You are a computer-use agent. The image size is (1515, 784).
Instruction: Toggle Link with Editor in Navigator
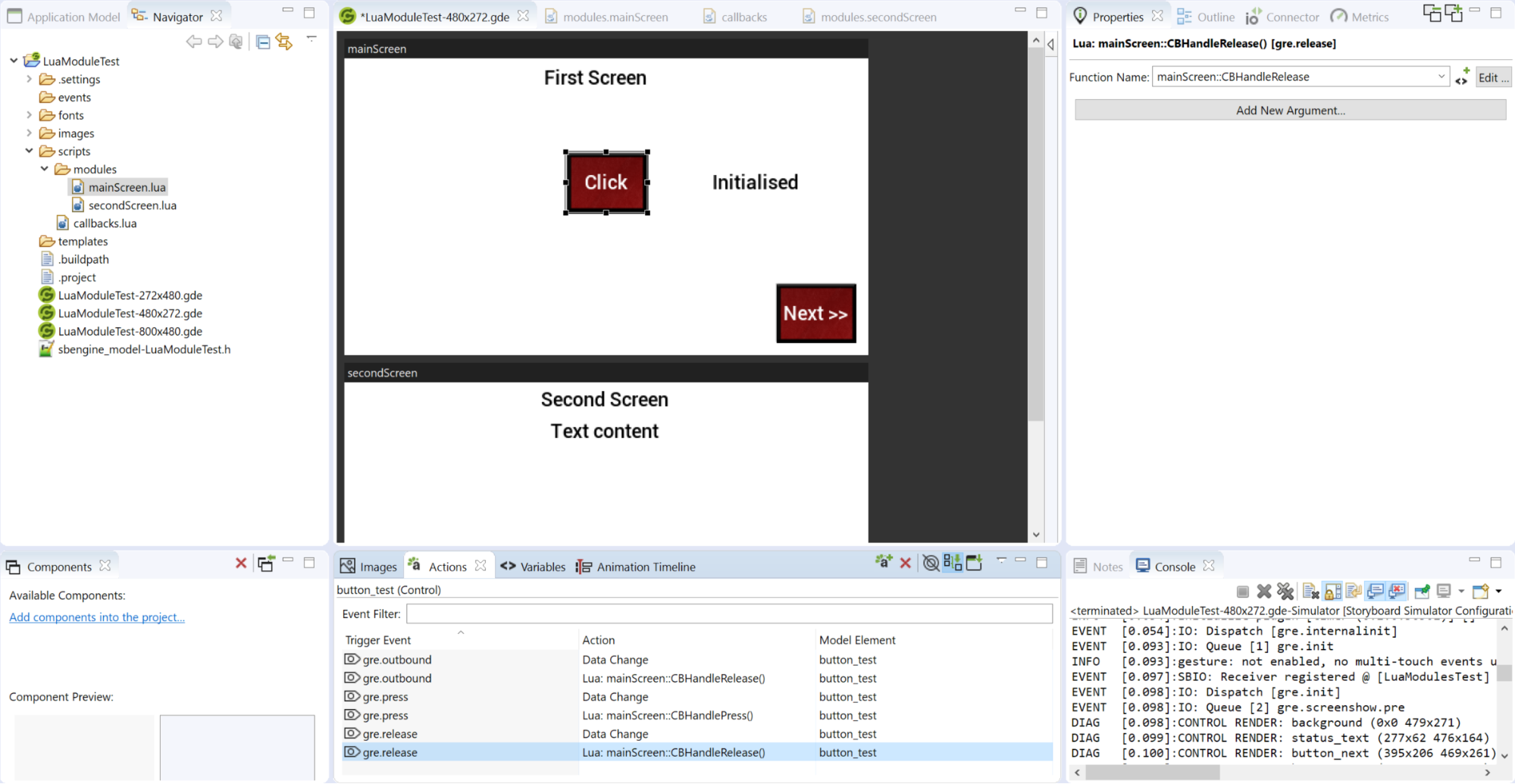284,42
